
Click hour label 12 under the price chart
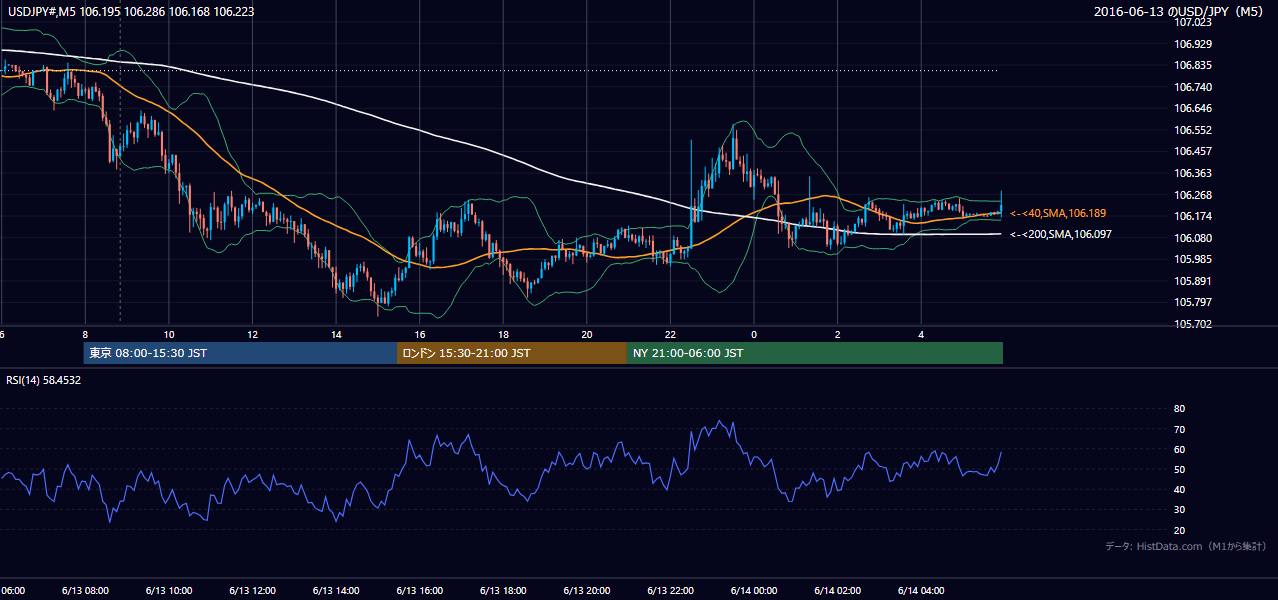pyautogui.click(x=252, y=334)
